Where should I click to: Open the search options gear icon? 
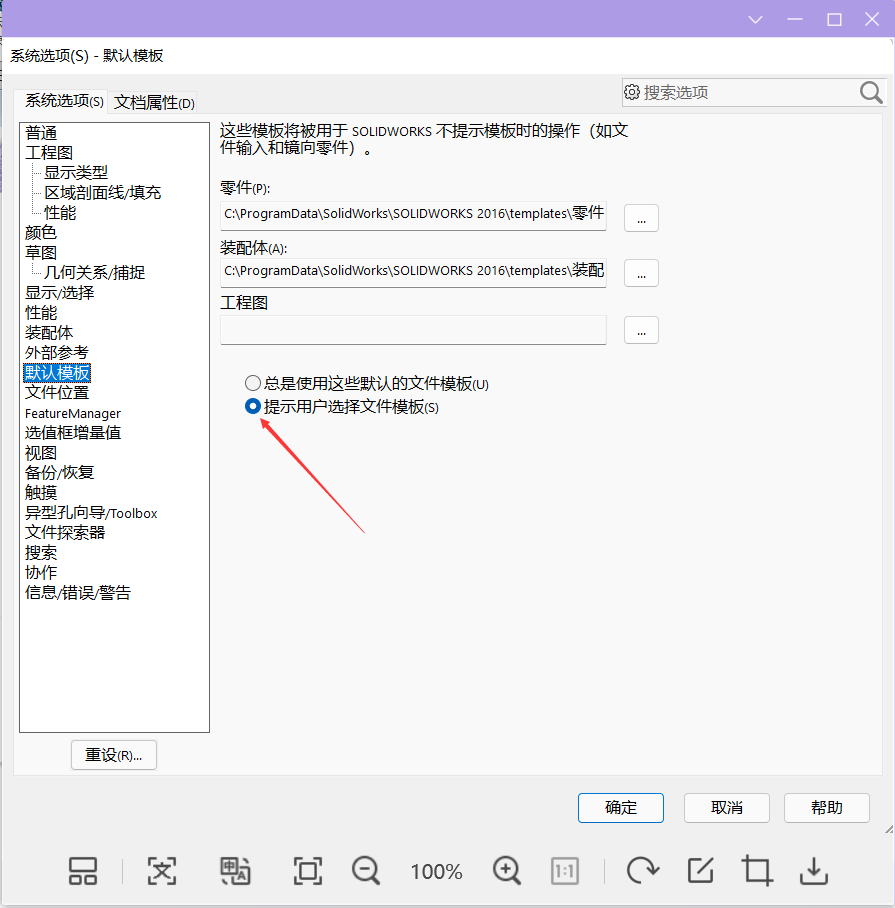633,92
